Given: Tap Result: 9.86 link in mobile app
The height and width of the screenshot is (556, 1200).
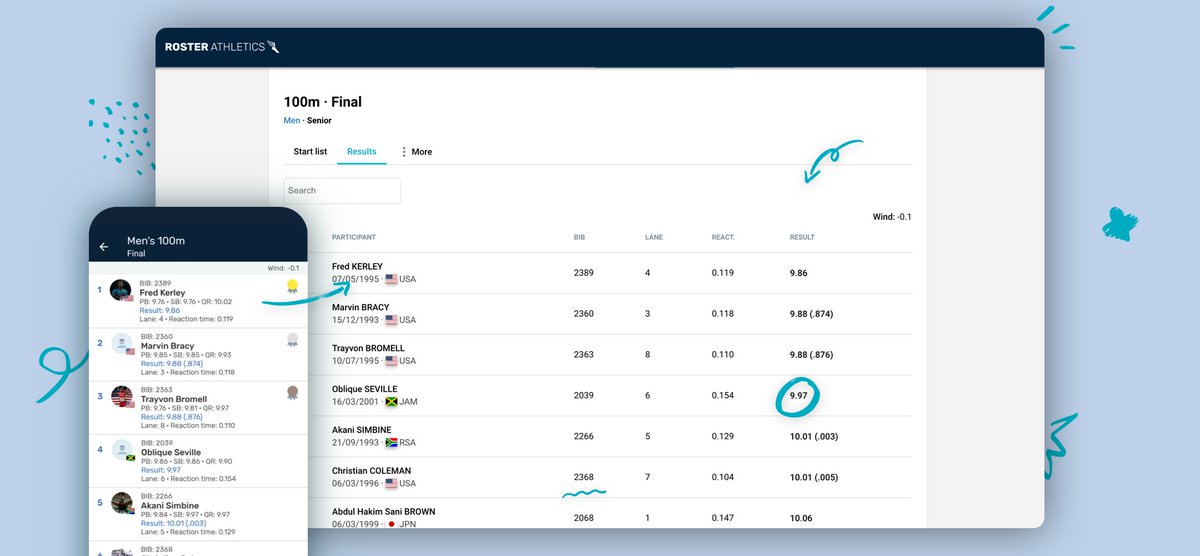Looking at the screenshot, I should pyautogui.click(x=161, y=310).
